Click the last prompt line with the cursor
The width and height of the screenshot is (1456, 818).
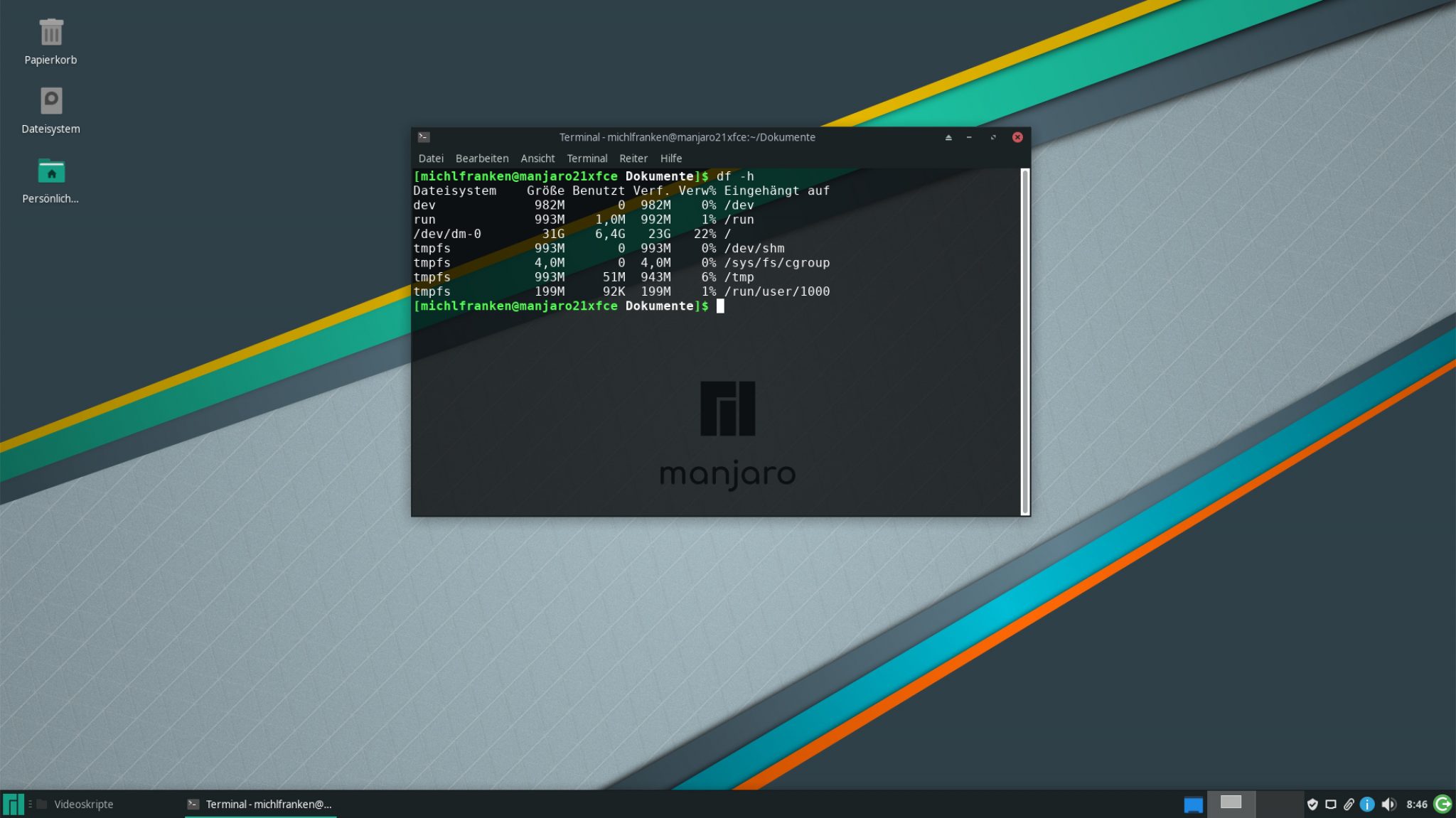coord(569,306)
